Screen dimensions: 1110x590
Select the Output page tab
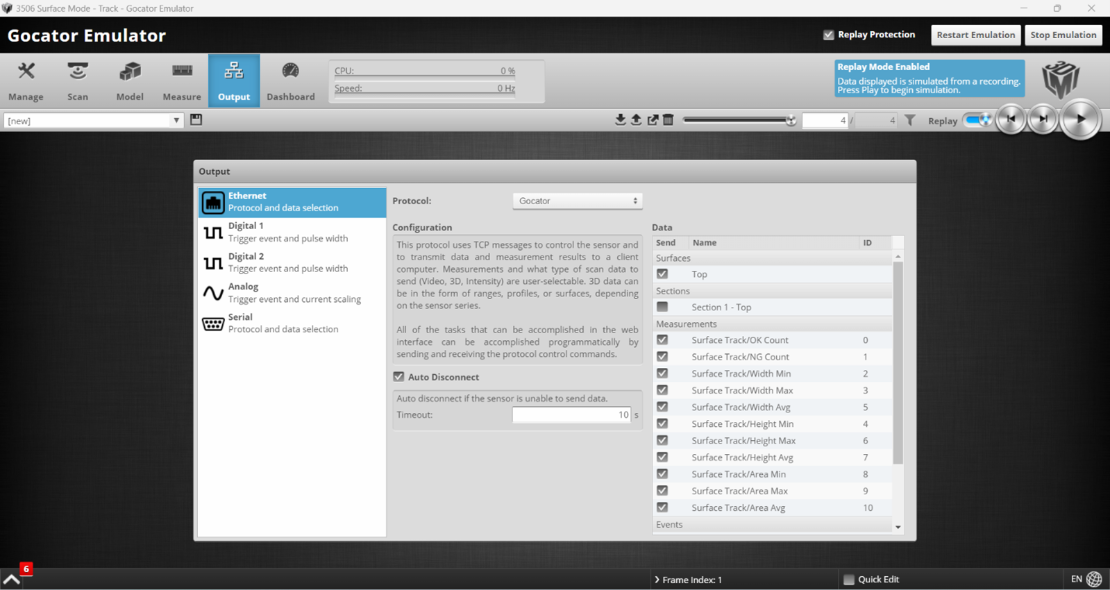click(x=234, y=81)
